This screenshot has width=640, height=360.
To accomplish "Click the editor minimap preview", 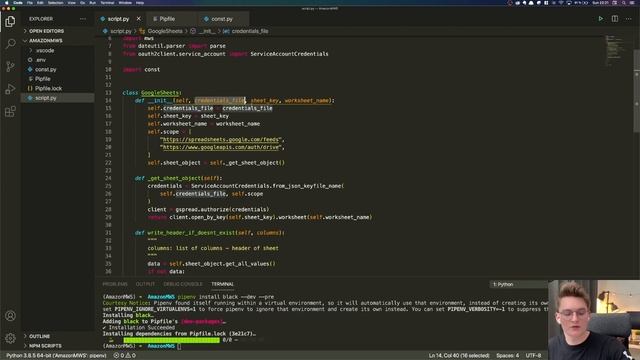I will point(615,51).
